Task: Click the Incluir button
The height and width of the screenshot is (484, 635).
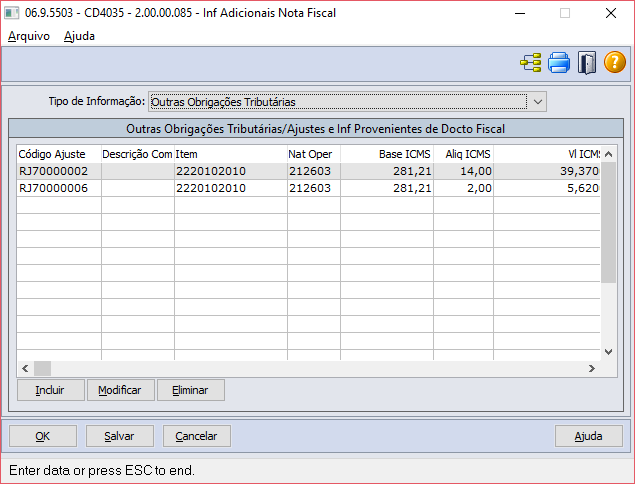Action: (x=51, y=390)
